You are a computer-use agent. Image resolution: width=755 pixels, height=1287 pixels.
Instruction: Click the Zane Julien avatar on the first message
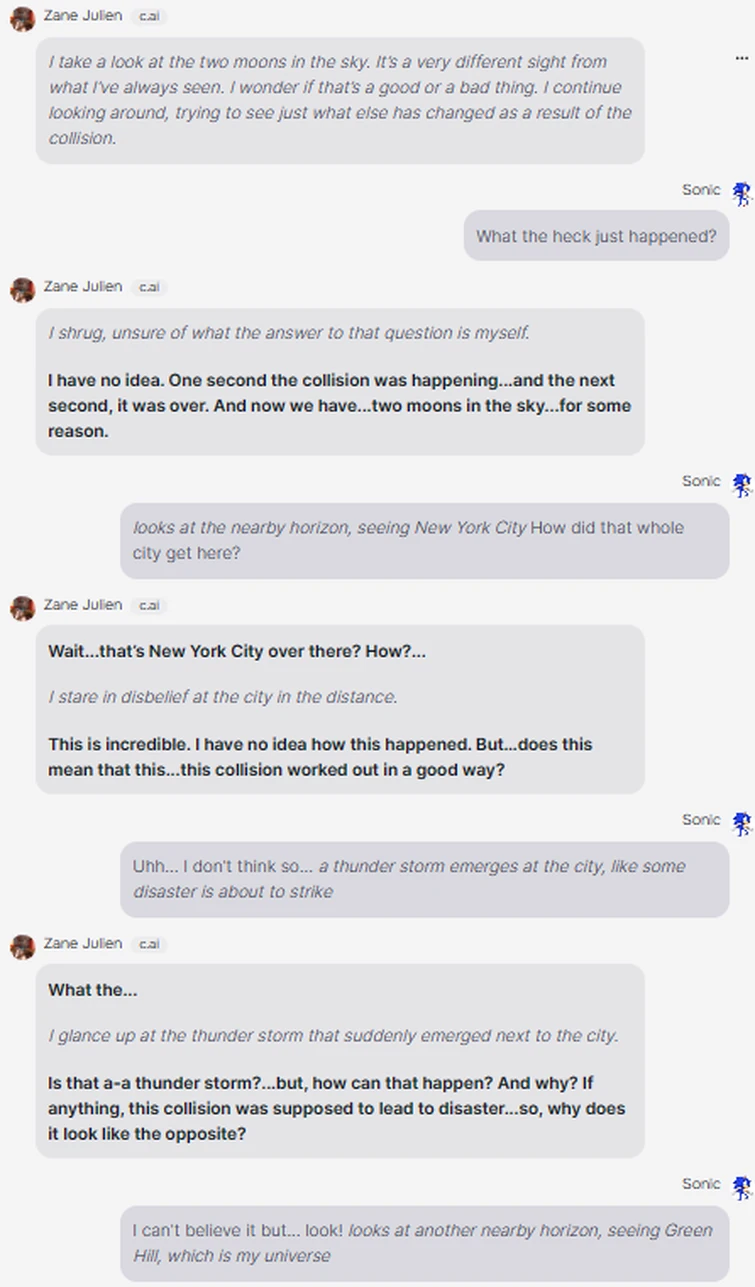tap(21, 15)
